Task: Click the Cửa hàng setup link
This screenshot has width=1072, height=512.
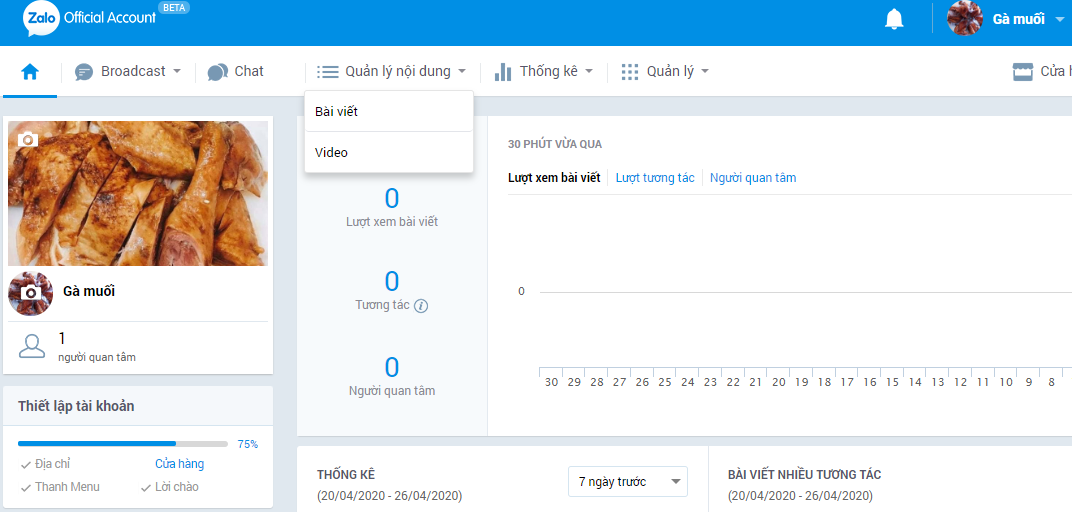Action: pyautogui.click(x=179, y=464)
